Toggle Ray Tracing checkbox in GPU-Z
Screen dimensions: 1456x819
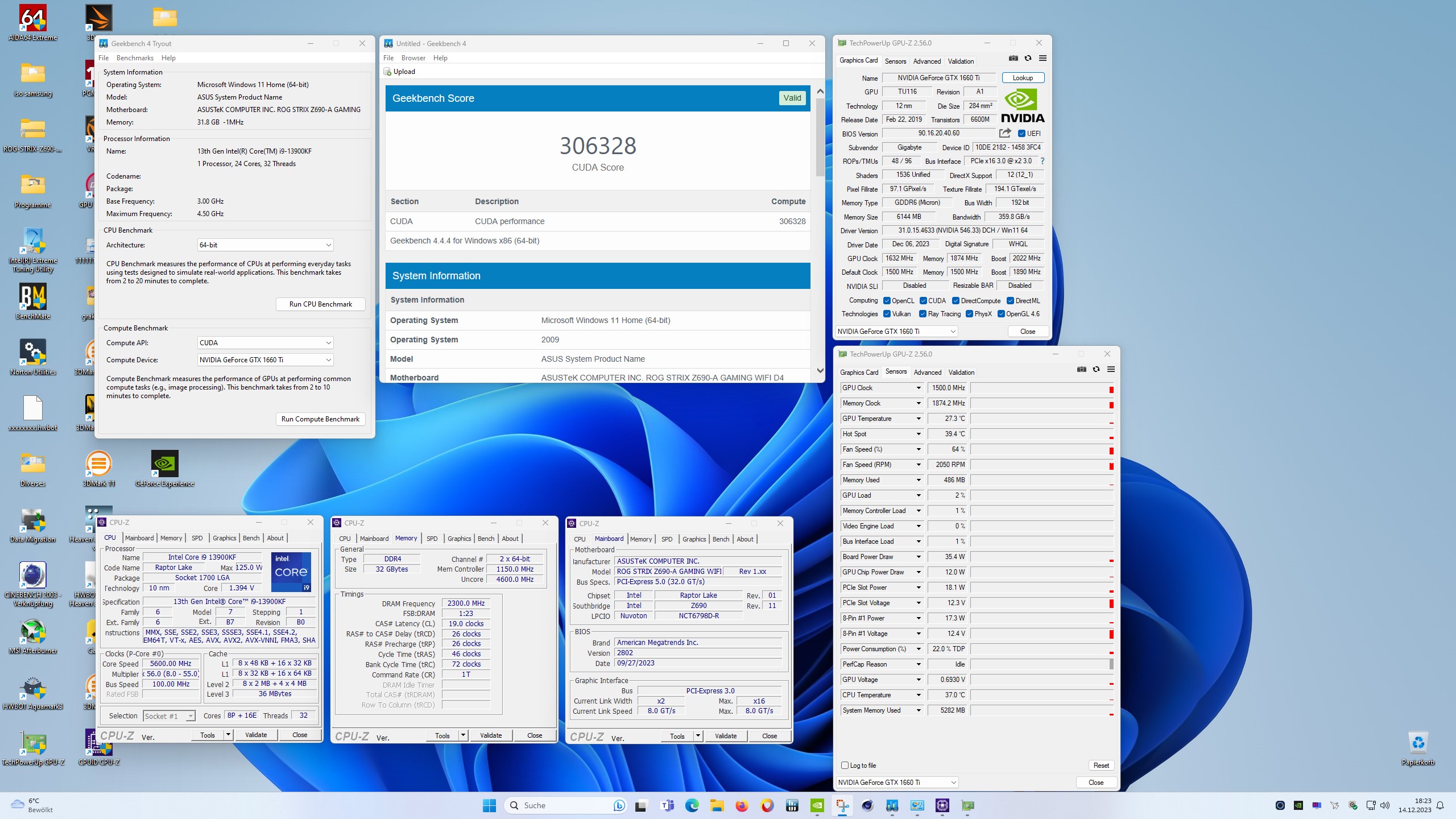pos(923,314)
